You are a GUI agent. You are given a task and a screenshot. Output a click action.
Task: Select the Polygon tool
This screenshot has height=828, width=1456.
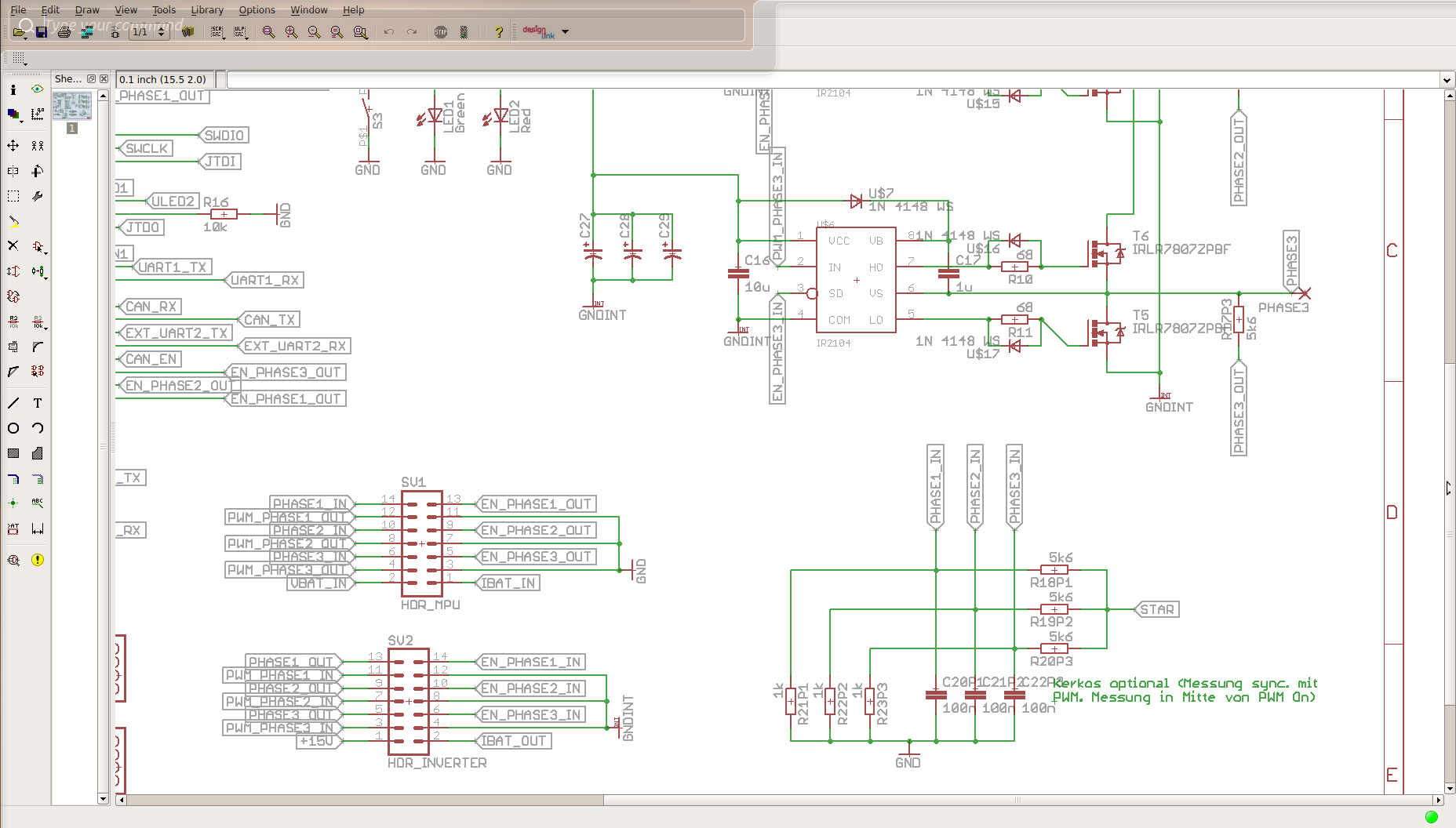(x=37, y=453)
